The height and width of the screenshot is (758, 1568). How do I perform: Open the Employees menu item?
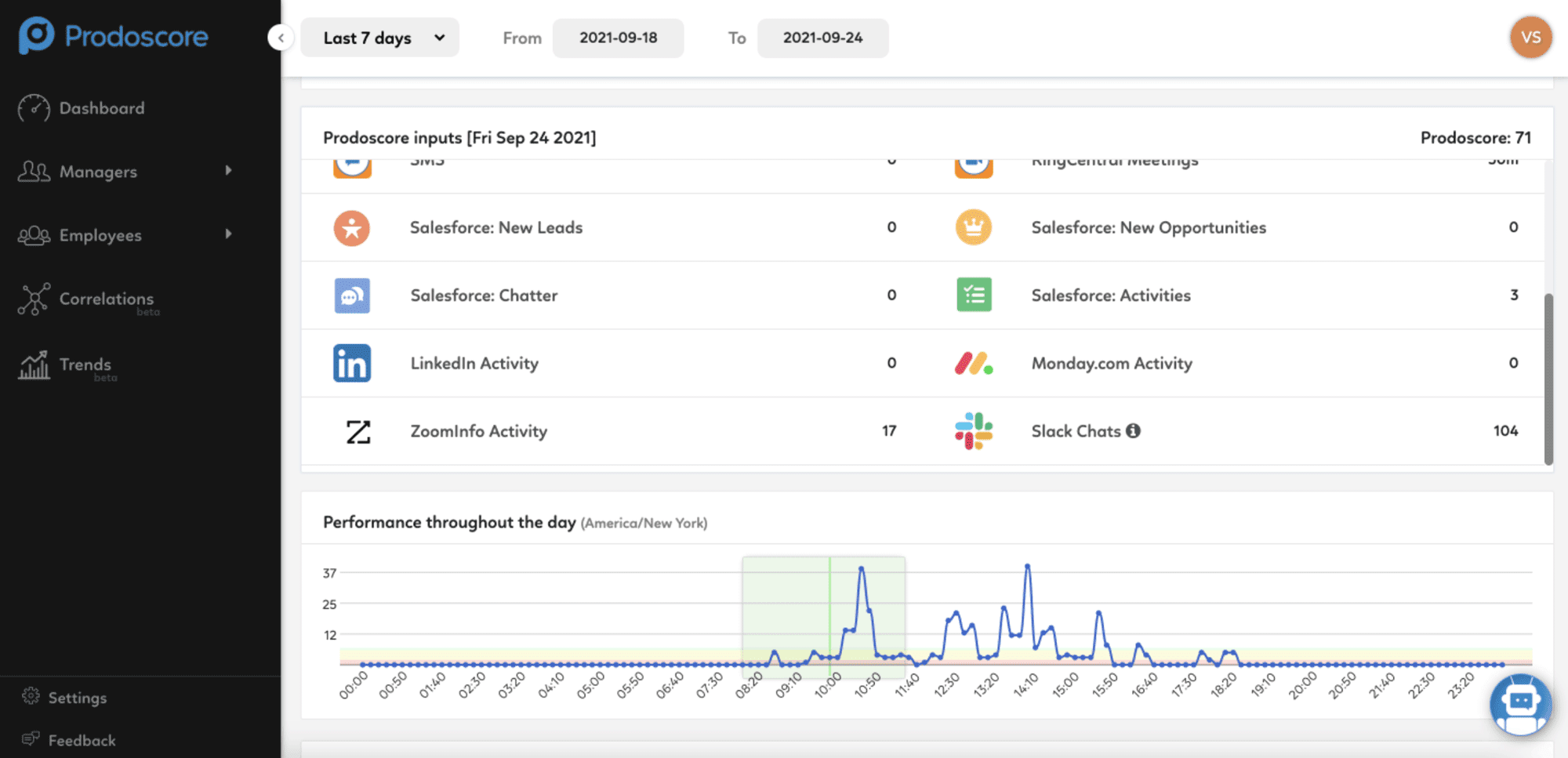(x=100, y=235)
